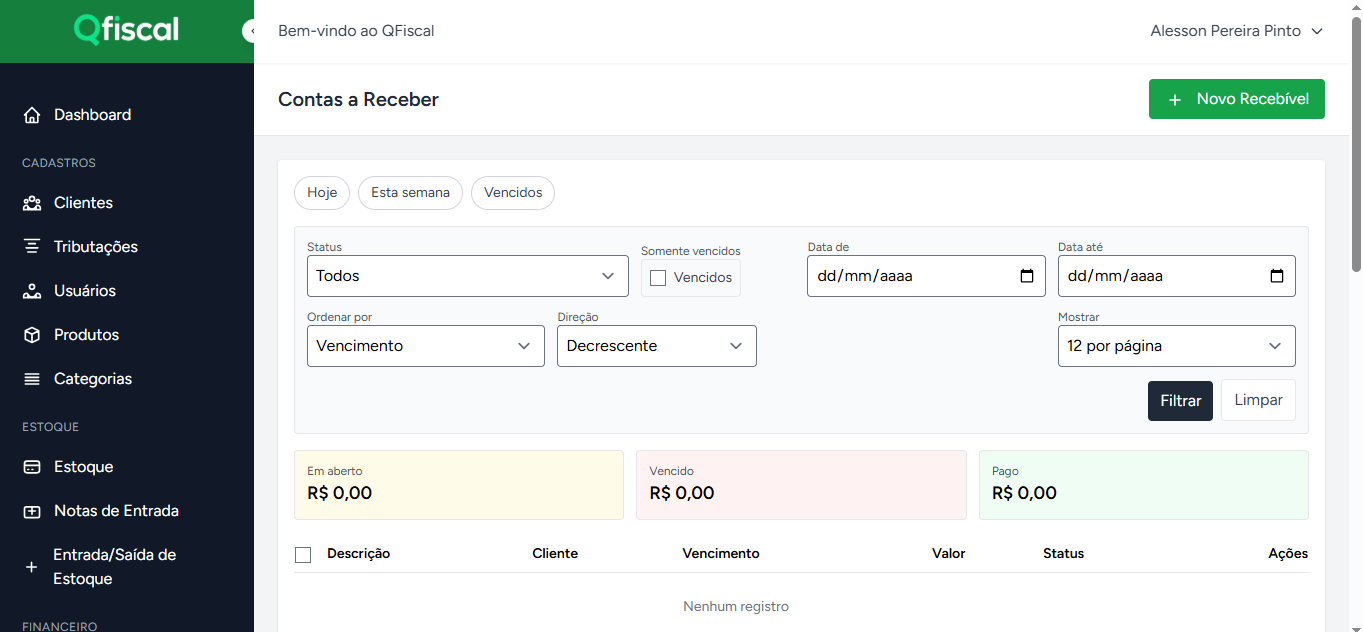Open calendar picker in Data de field
This screenshot has height=632, width=1363.
pos(1026,276)
